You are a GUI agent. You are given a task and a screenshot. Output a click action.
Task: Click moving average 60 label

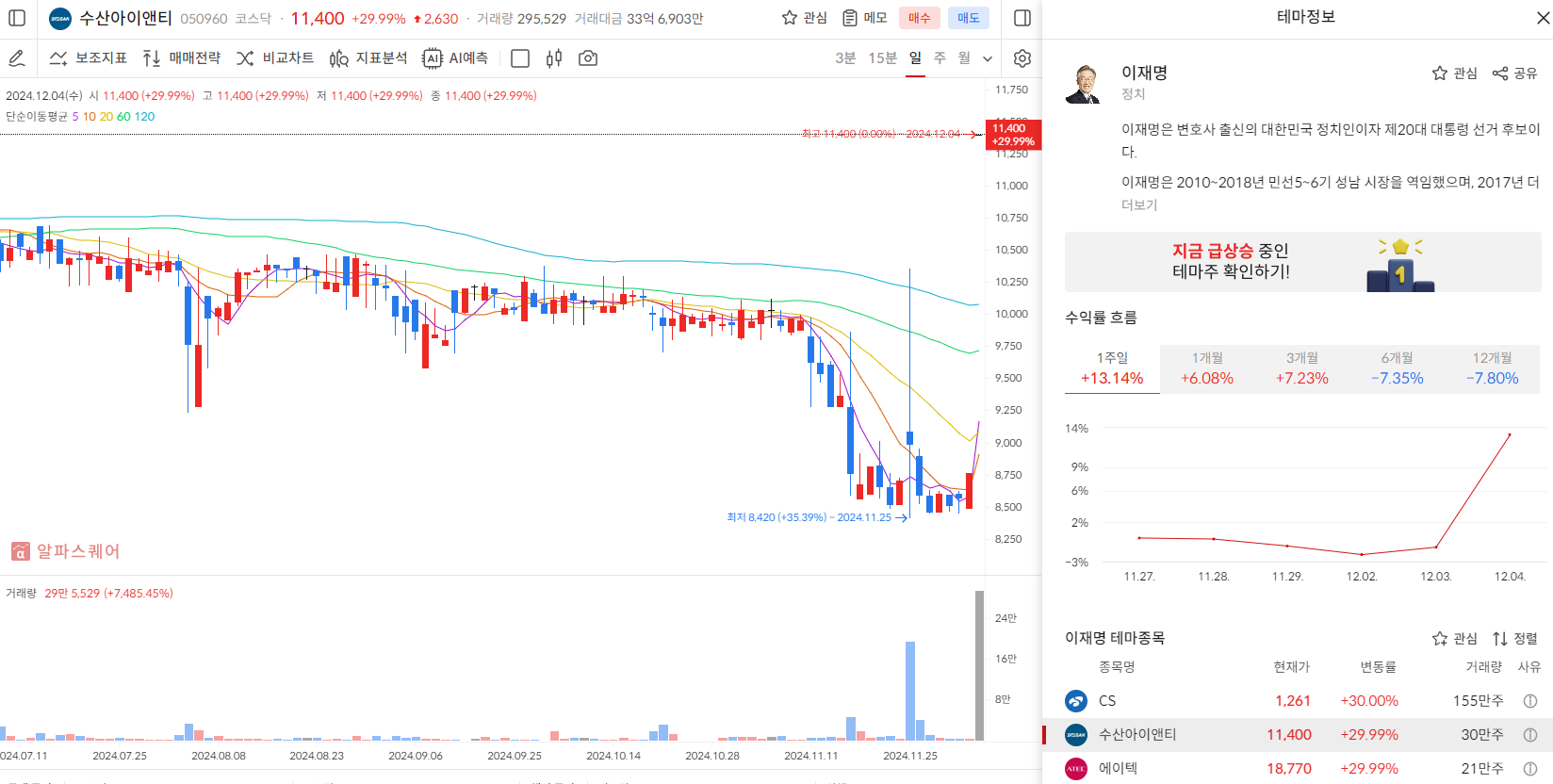click(123, 117)
